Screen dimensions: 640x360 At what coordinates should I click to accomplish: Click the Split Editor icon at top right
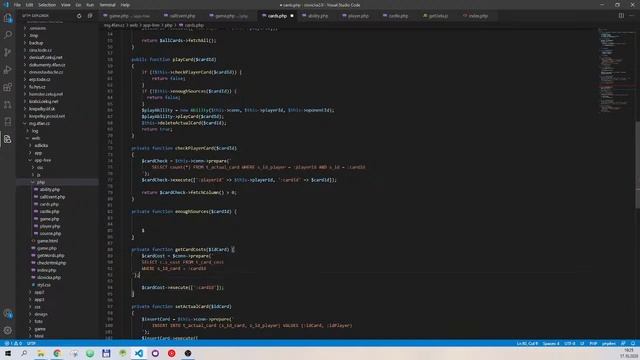(621, 16)
